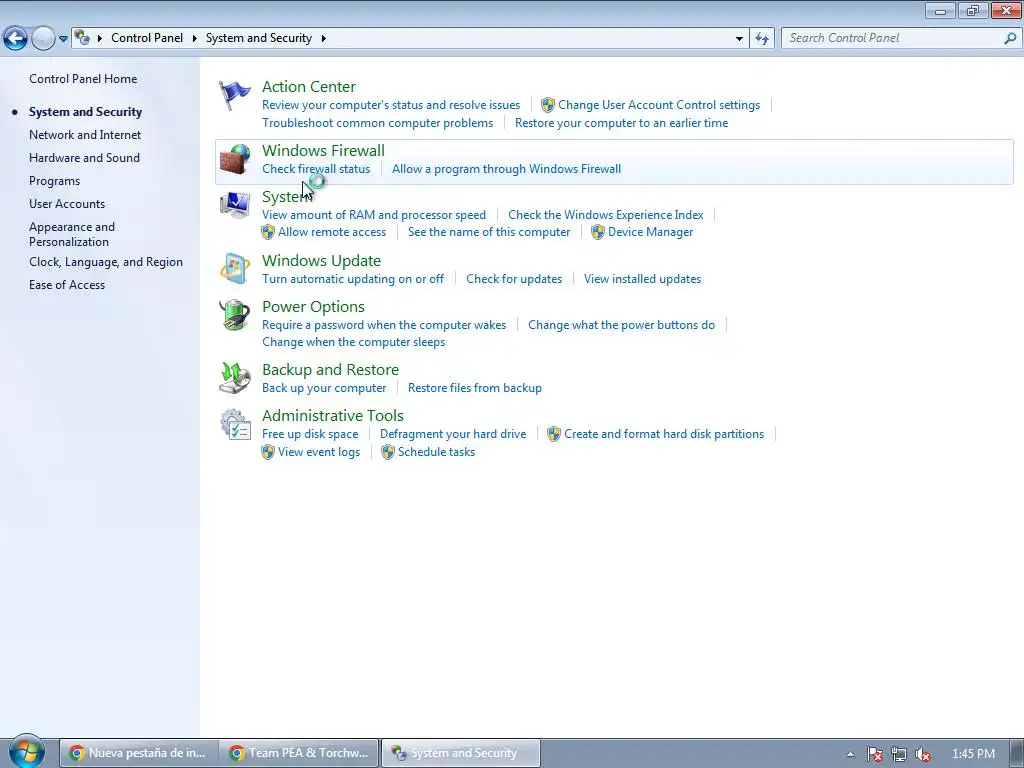The width and height of the screenshot is (1024, 768).
Task: Select Network and Internet category
Action: 85,135
